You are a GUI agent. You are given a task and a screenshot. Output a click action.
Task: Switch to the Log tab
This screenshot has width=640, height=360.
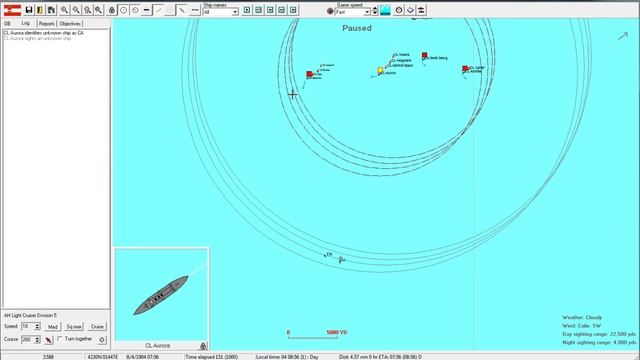(25, 23)
